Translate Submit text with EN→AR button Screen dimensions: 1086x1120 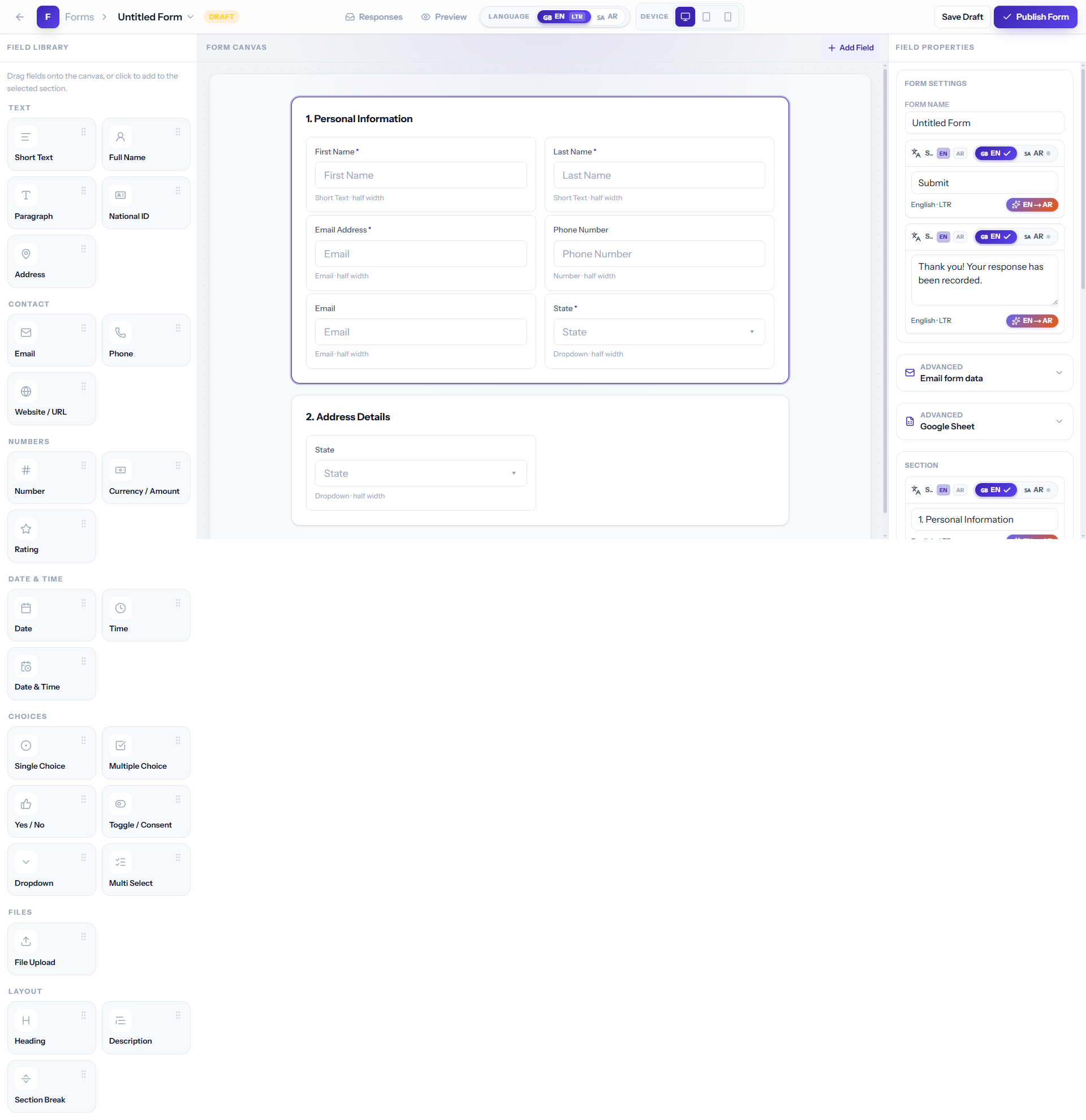coord(1032,205)
